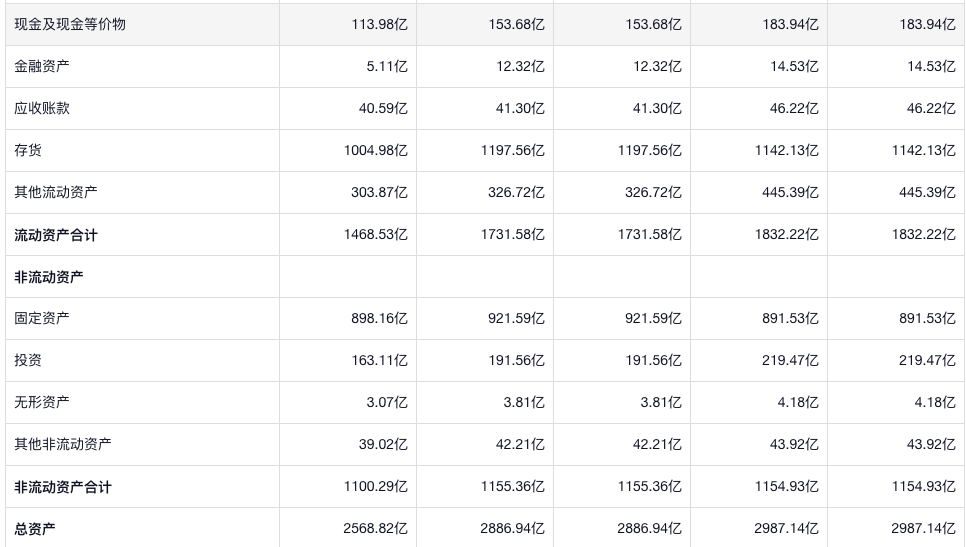Select the 总资产 row label
Screen dimensions: 966x547
pyautogui.click(x=35, y=529)
